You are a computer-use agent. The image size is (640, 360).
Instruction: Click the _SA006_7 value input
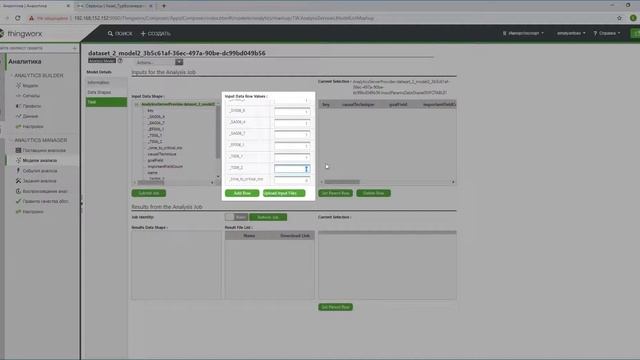(x=292, y=134)
